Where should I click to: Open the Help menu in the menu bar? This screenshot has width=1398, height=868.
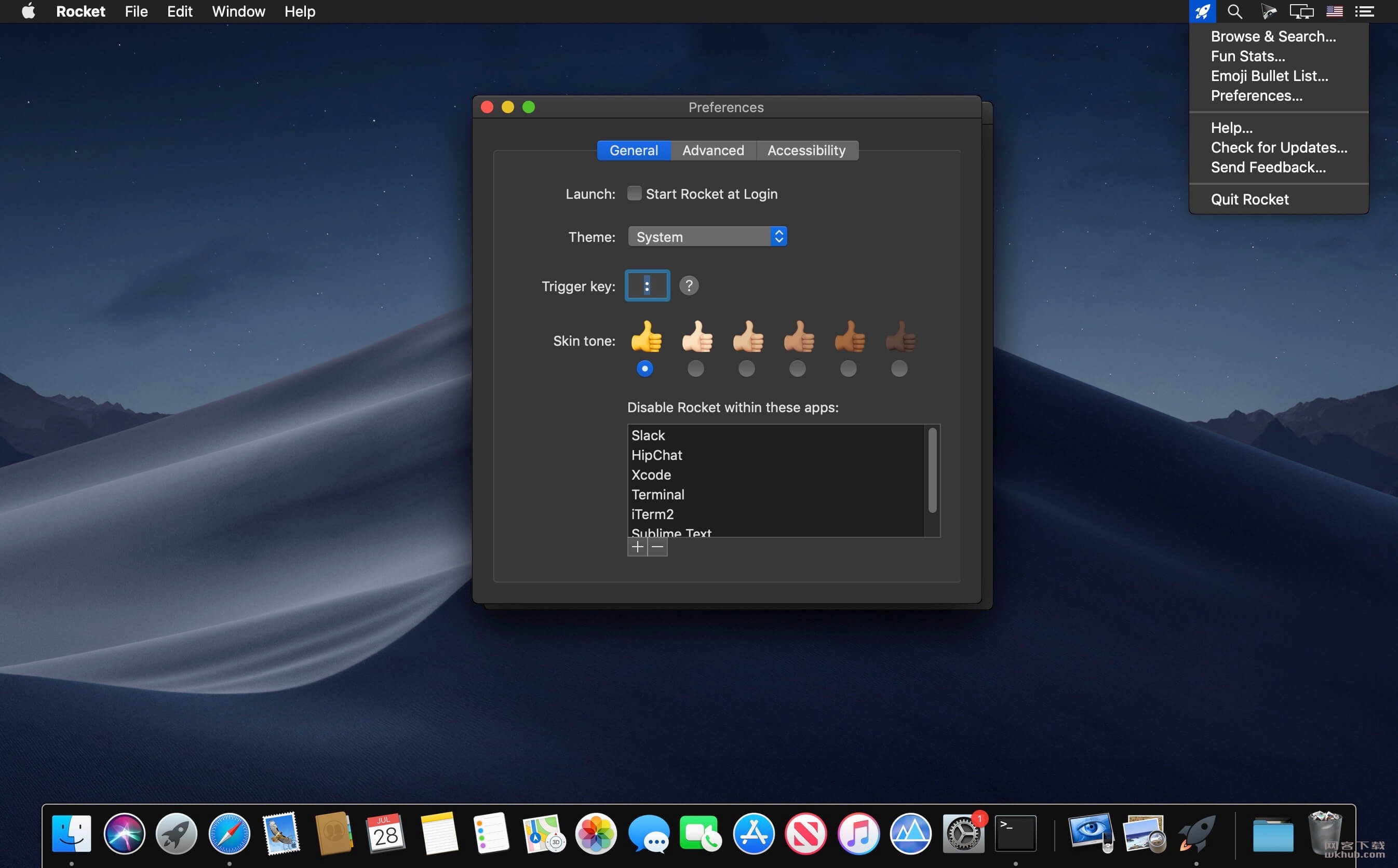click(300, 11)
